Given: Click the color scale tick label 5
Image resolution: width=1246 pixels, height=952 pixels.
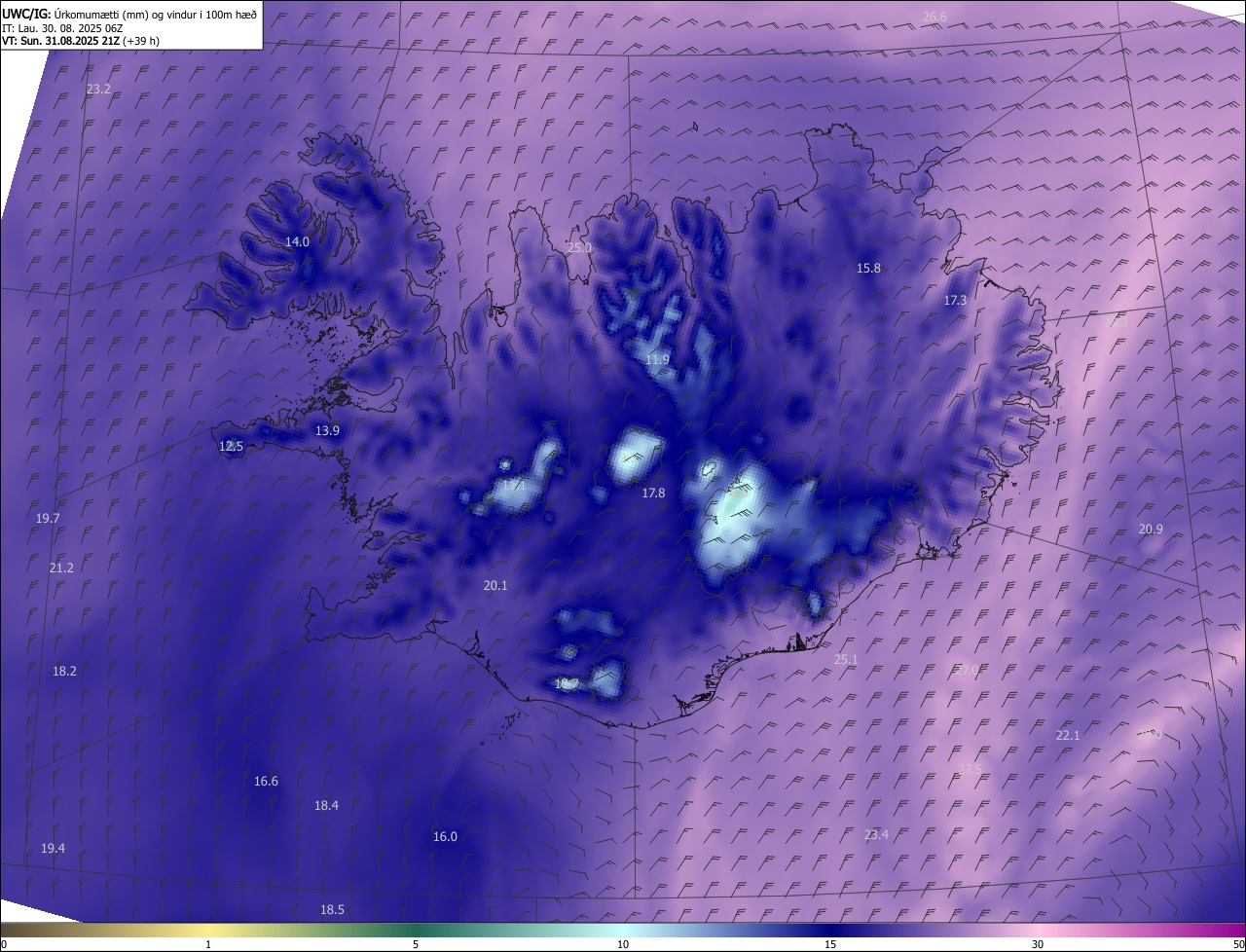Looking at the screenshot, I should tap(416, 944).
